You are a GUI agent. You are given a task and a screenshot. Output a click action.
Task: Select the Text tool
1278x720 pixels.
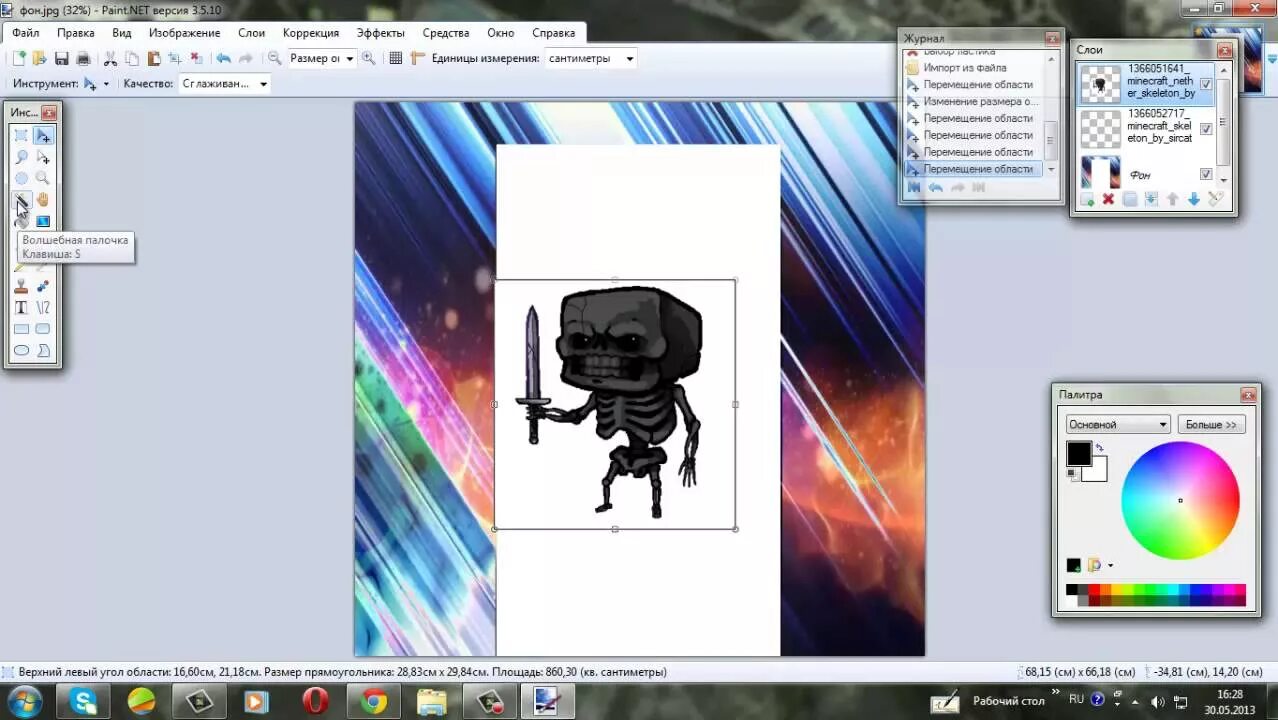point(21,308)
